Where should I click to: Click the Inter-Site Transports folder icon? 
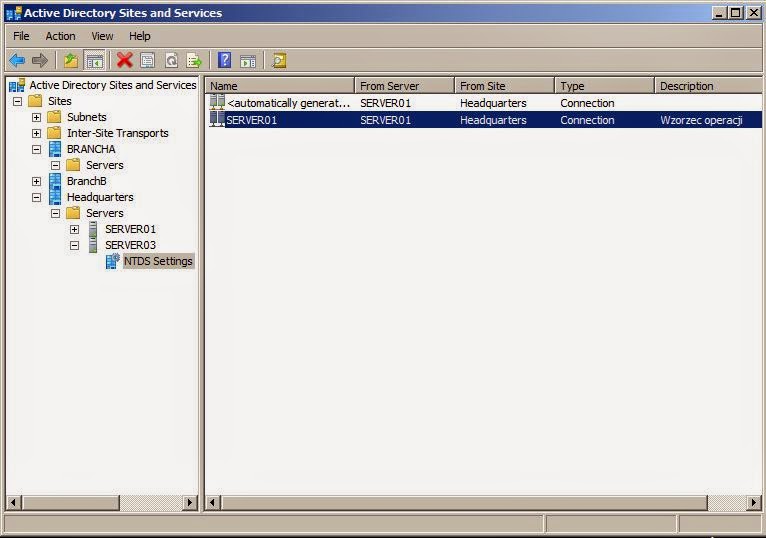(54, 133)
